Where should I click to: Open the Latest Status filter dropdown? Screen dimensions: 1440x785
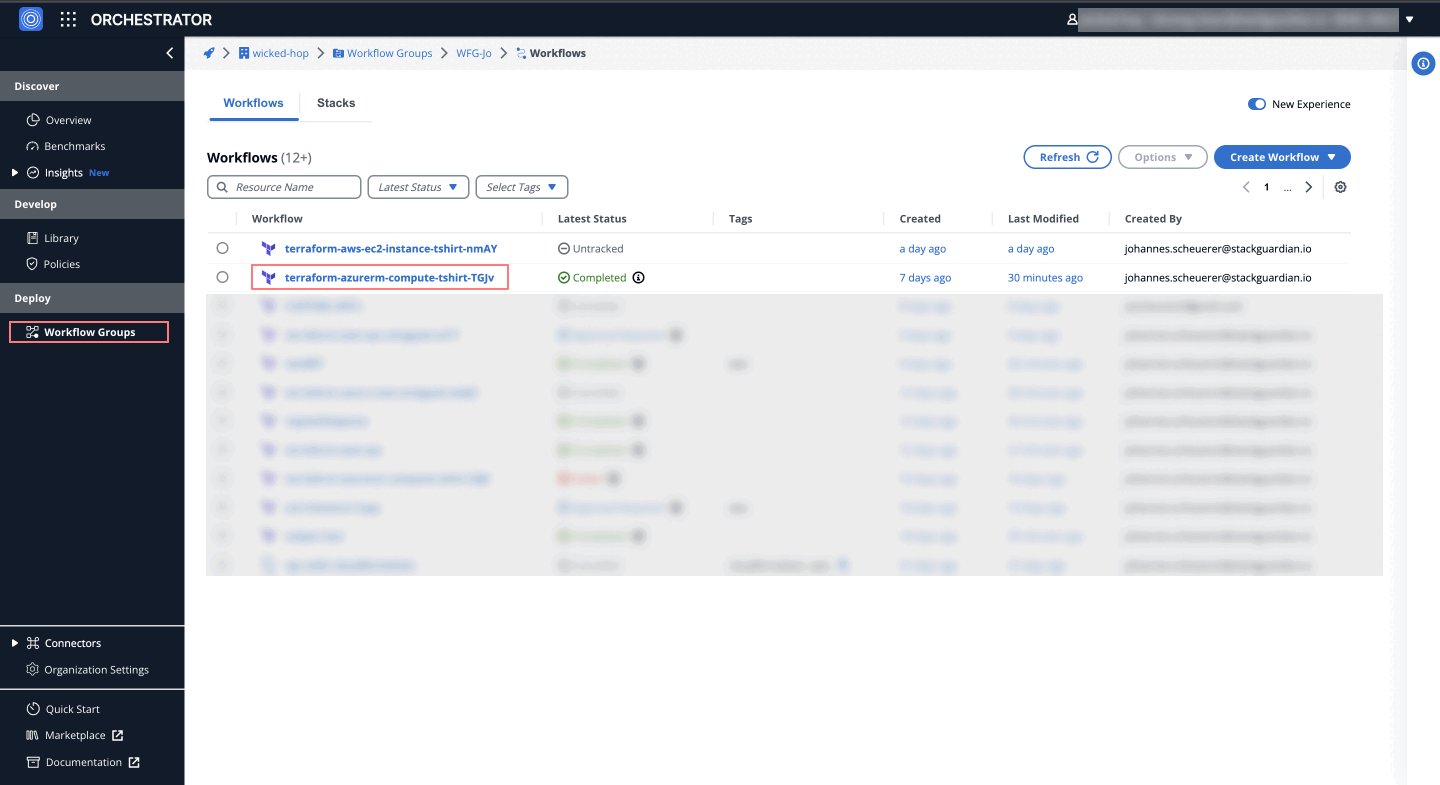418,187
